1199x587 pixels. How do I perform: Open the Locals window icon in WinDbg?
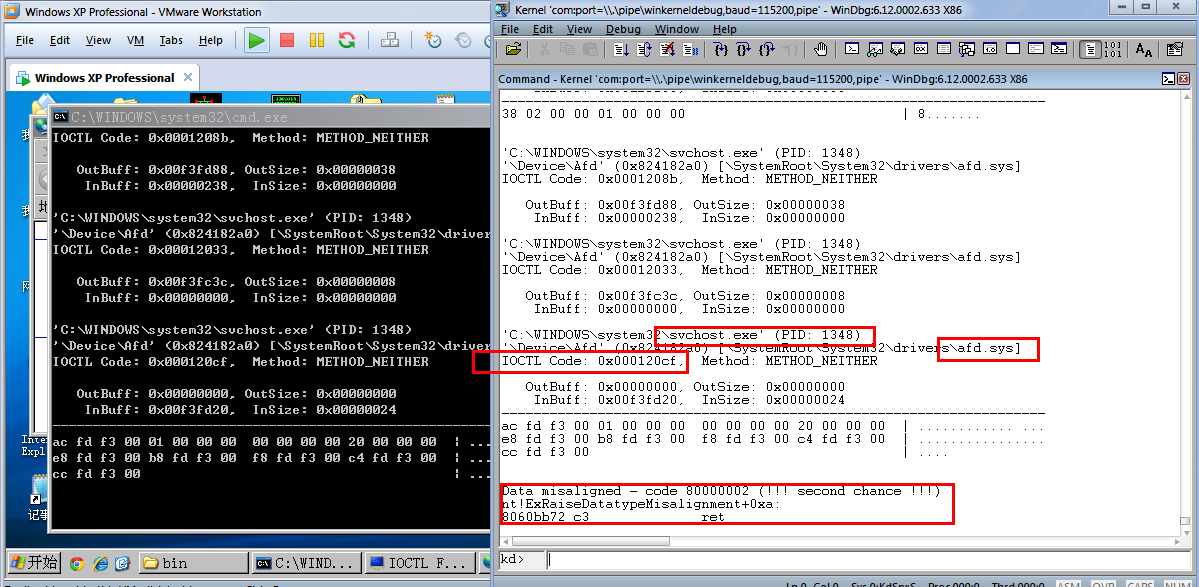[x=898, y=49]
